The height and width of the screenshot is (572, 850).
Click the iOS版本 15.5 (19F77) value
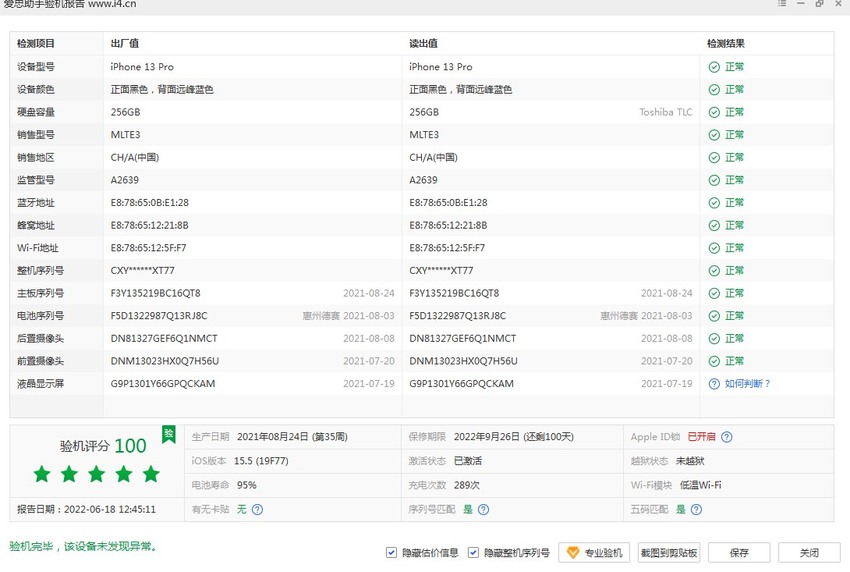pos(261,461)
